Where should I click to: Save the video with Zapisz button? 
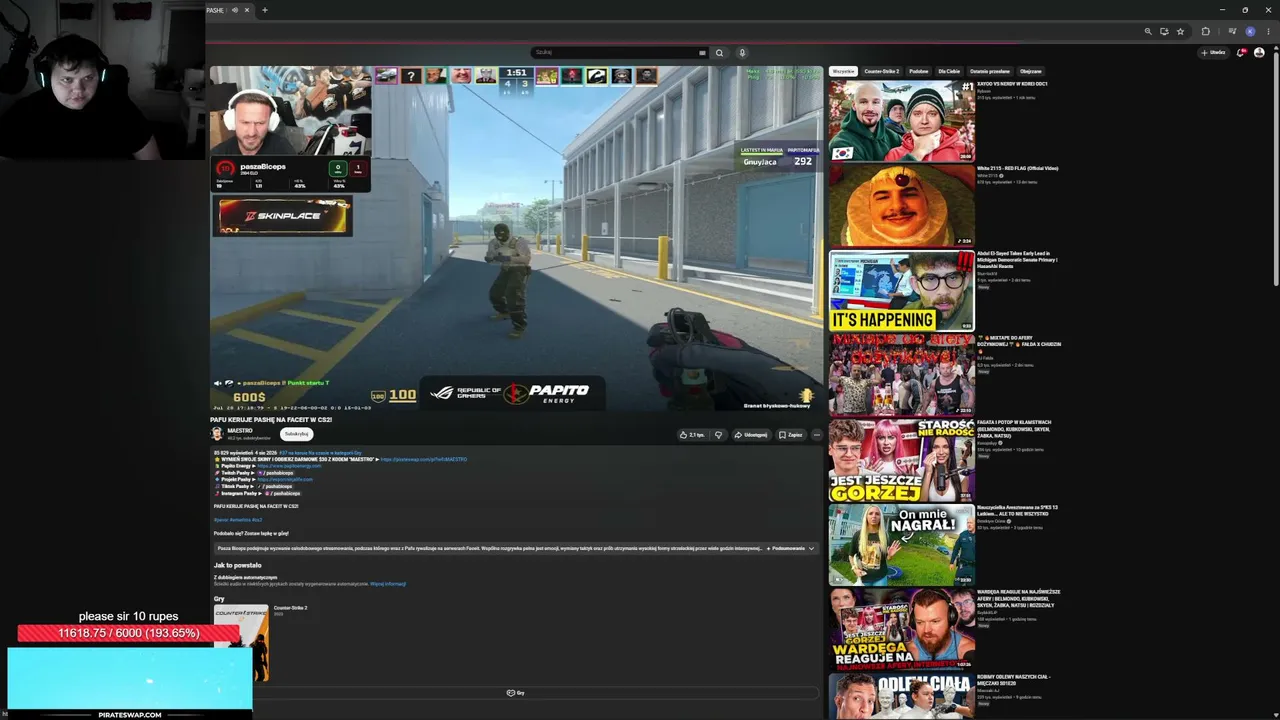(x=790, y=435)
